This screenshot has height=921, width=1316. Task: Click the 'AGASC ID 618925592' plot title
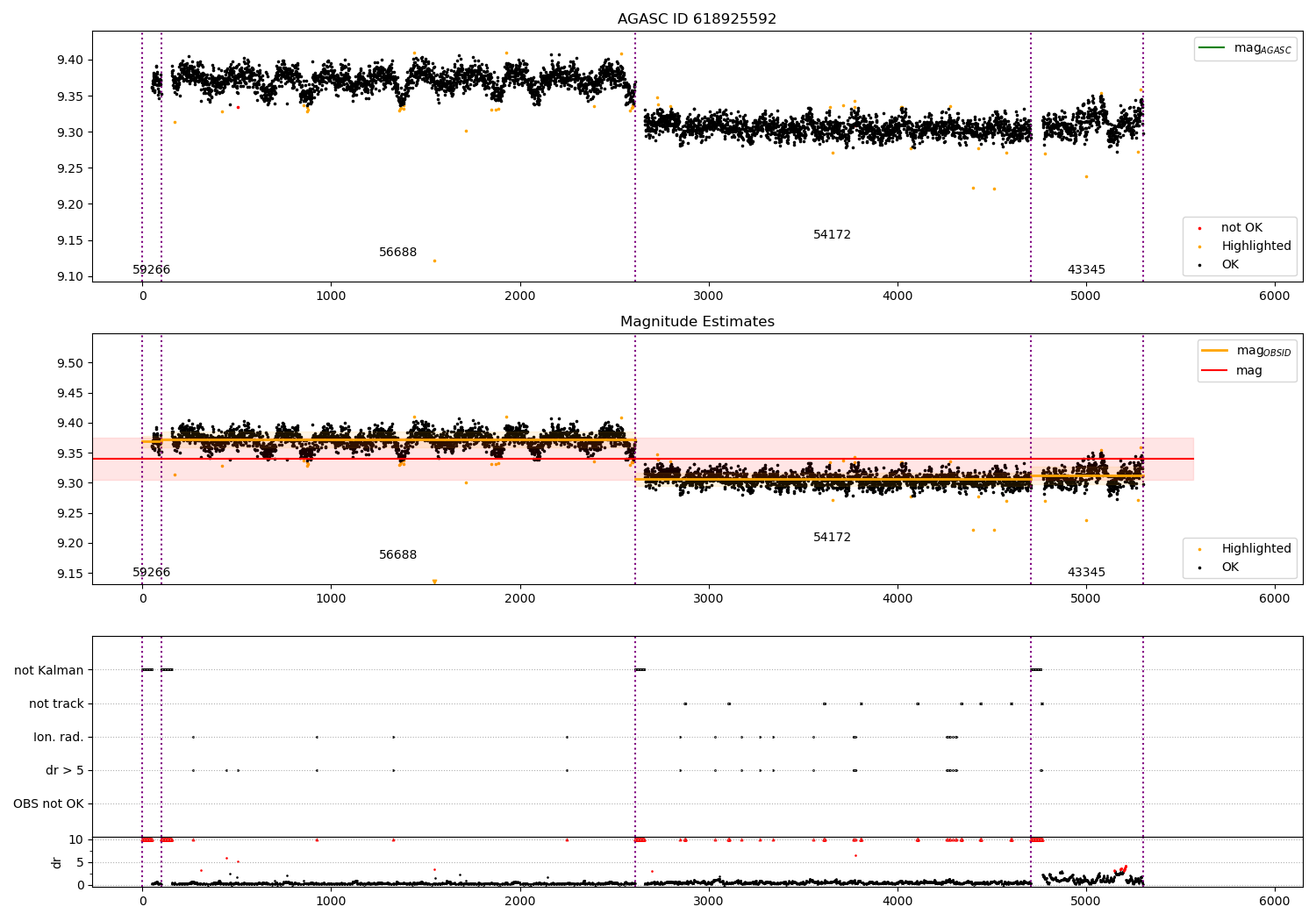coord(697,18)
